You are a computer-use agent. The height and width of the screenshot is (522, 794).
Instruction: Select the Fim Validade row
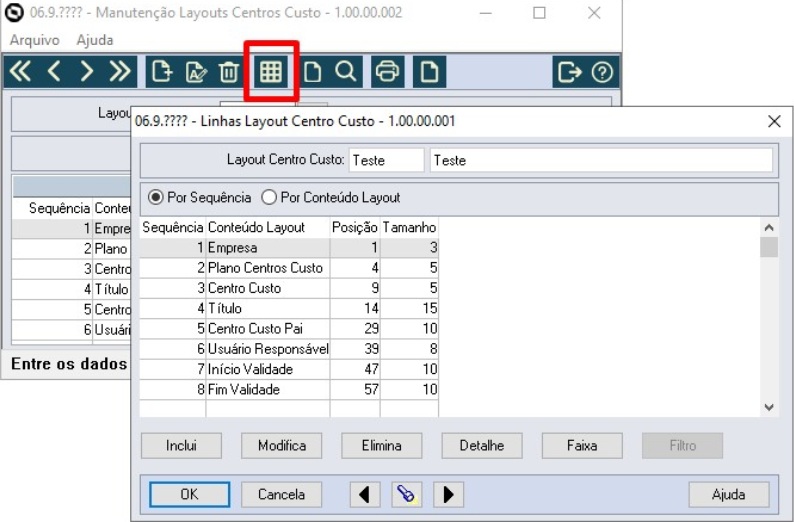click(x=289, y=389)
